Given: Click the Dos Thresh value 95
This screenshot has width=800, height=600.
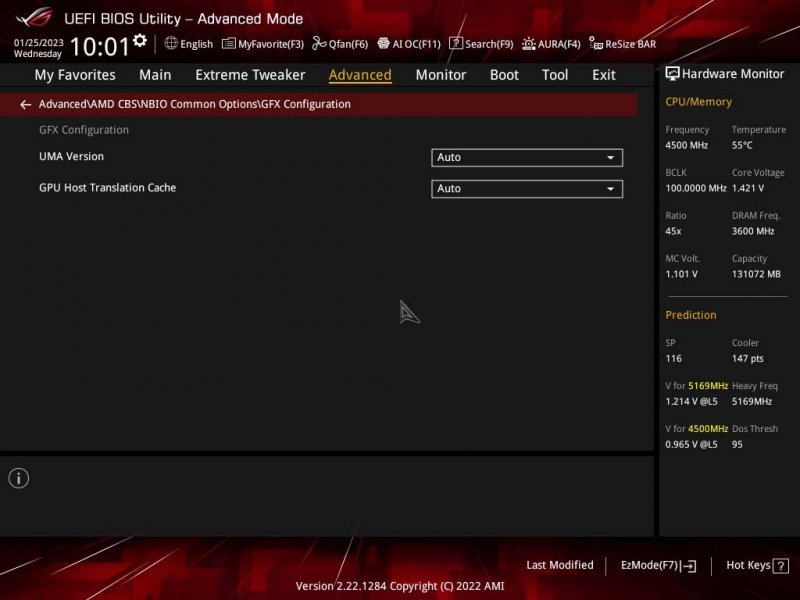Looking at the screenshot, I should 737,444.
